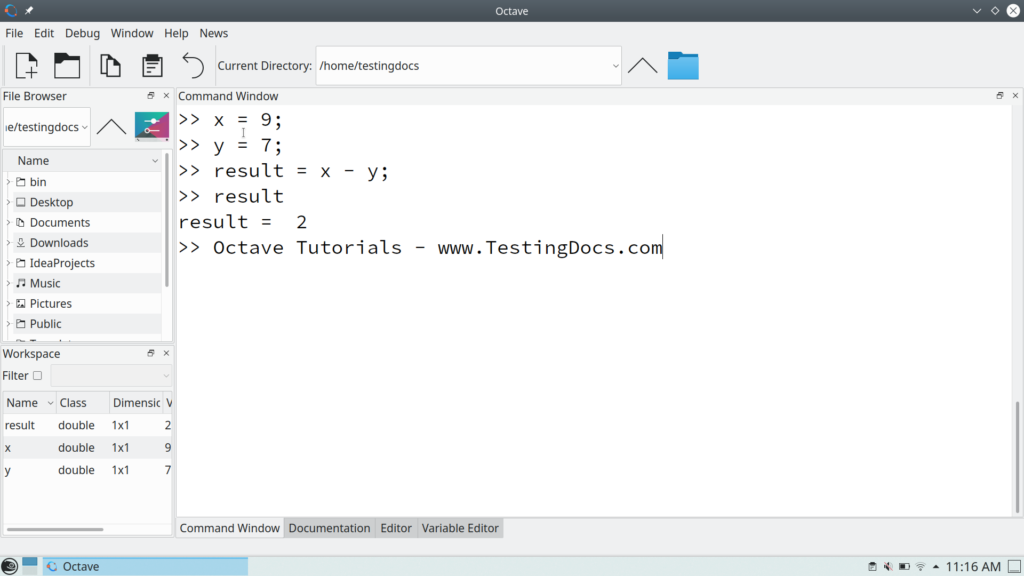Open a file with the folder toolbar icon

coord(67,65)
